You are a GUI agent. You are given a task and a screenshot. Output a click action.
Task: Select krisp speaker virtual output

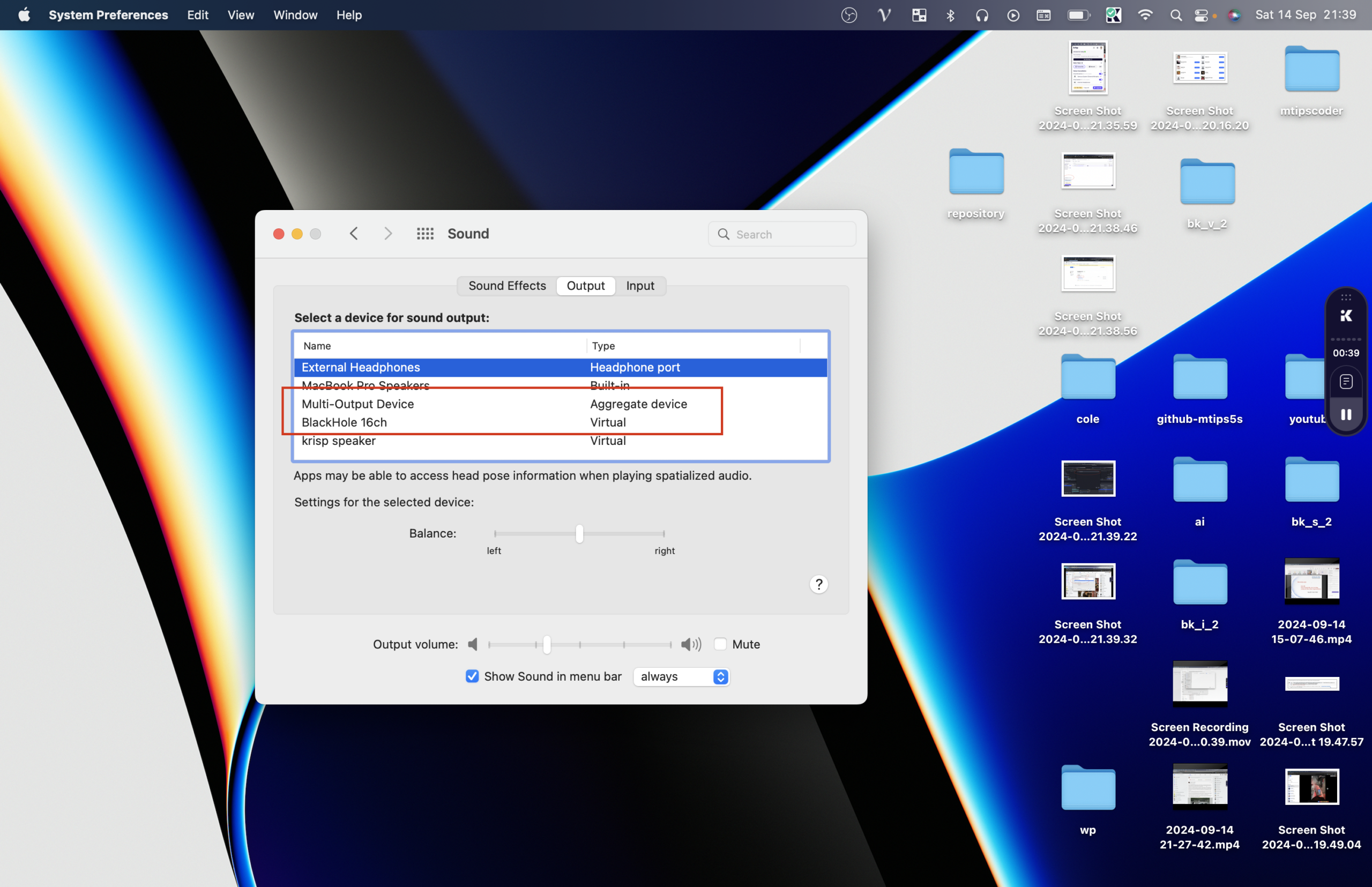[561, 441]
